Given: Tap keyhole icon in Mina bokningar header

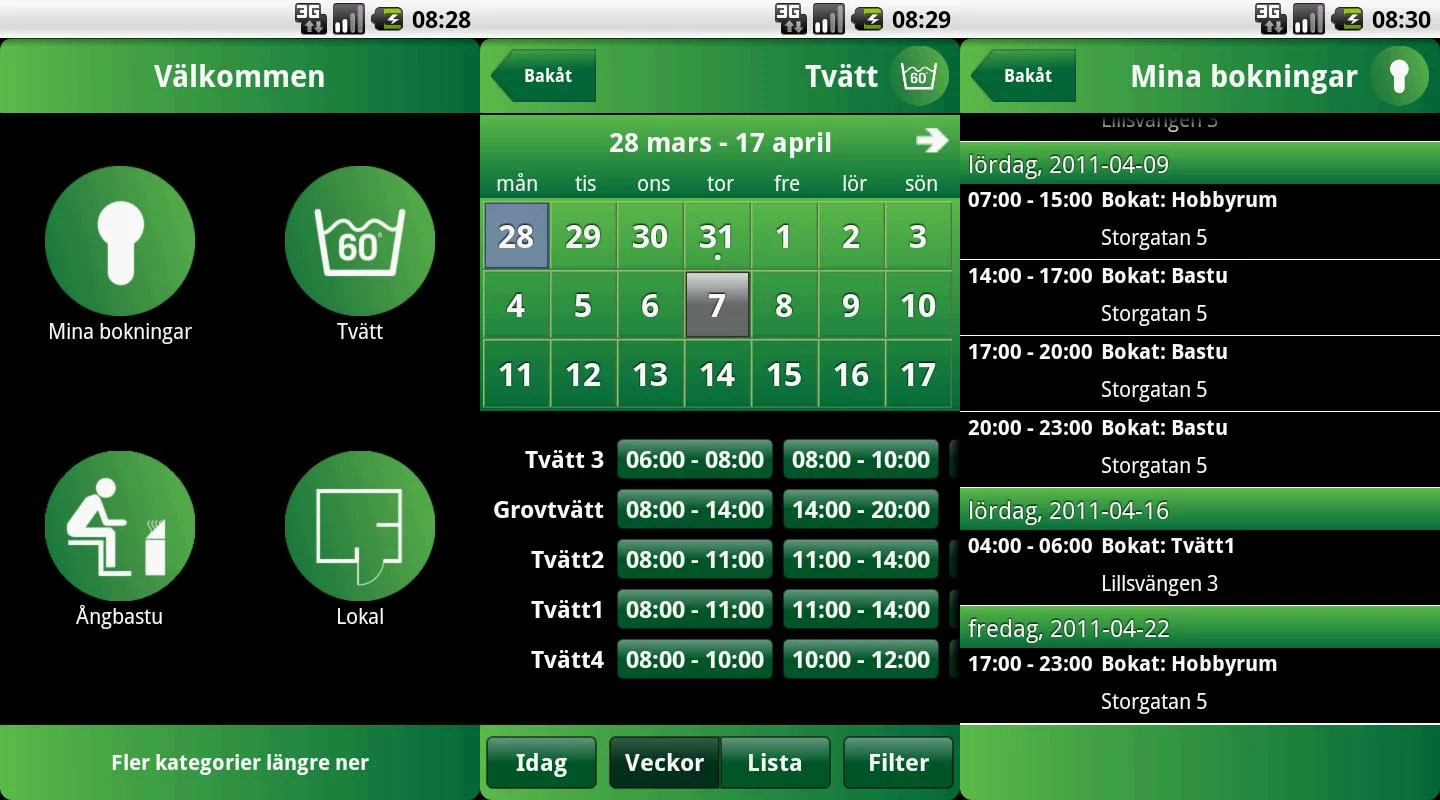Looking at the screenshot, I should click(x=1399, y=76).
